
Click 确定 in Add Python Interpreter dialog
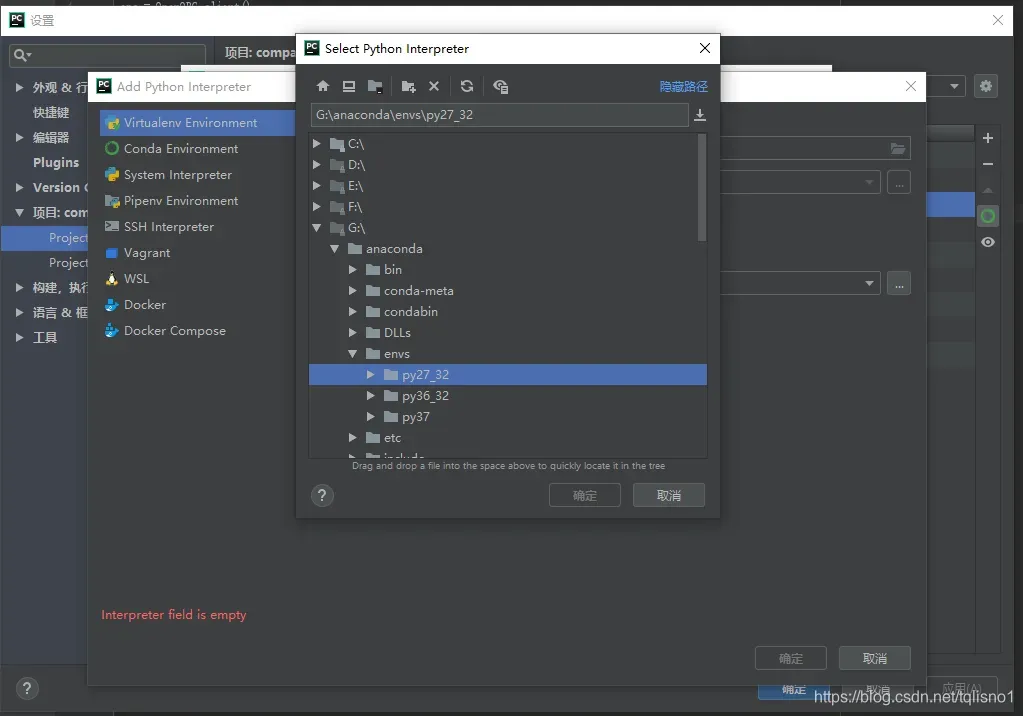click(x=791, y=659)
